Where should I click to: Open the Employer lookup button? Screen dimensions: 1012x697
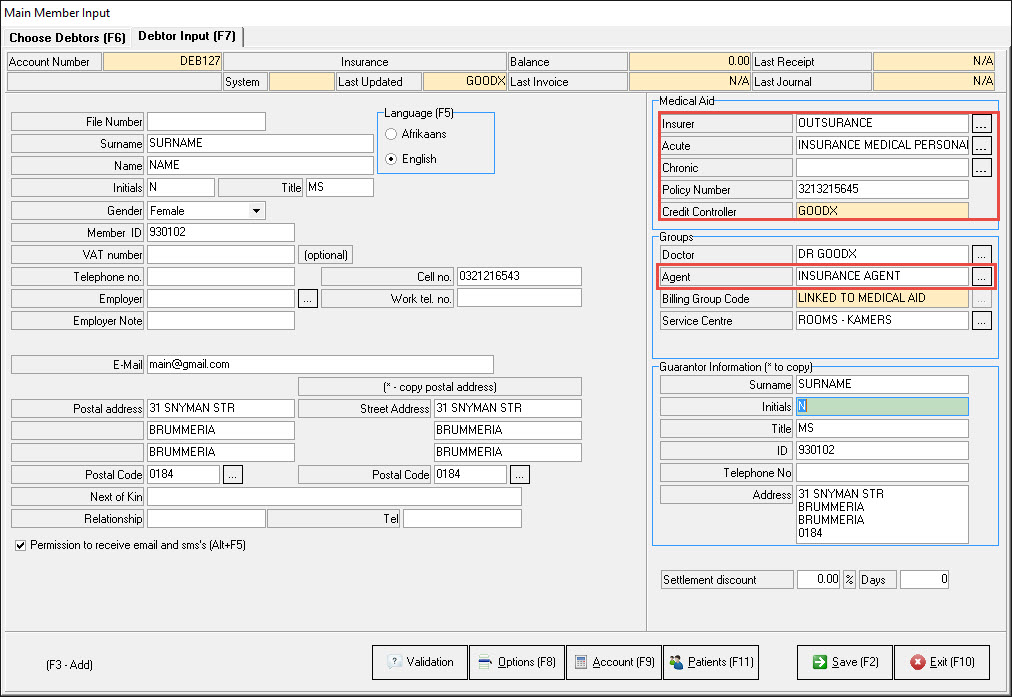tap(308, 299)
